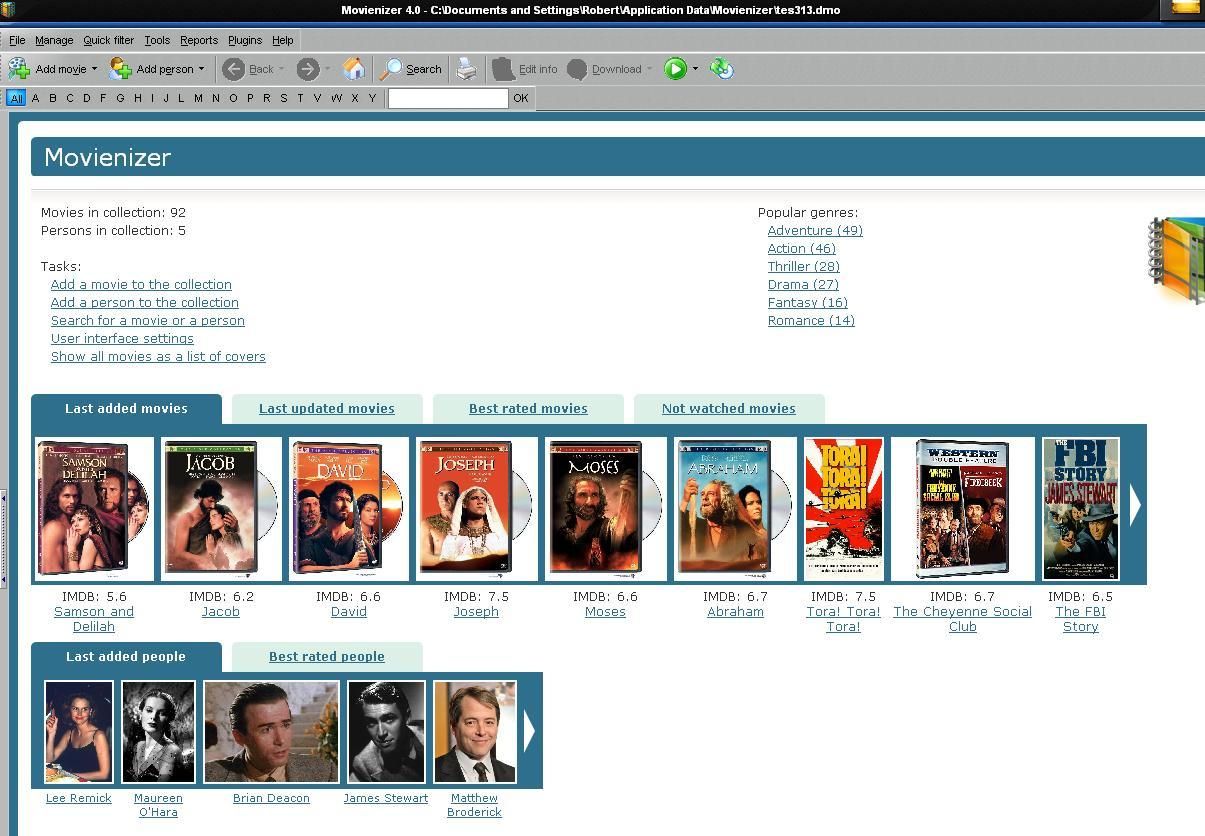This screenshot has height=836, width=1205.
Task: Click the Movienizer app icon in title bar
Action: (x=8, y=10)
